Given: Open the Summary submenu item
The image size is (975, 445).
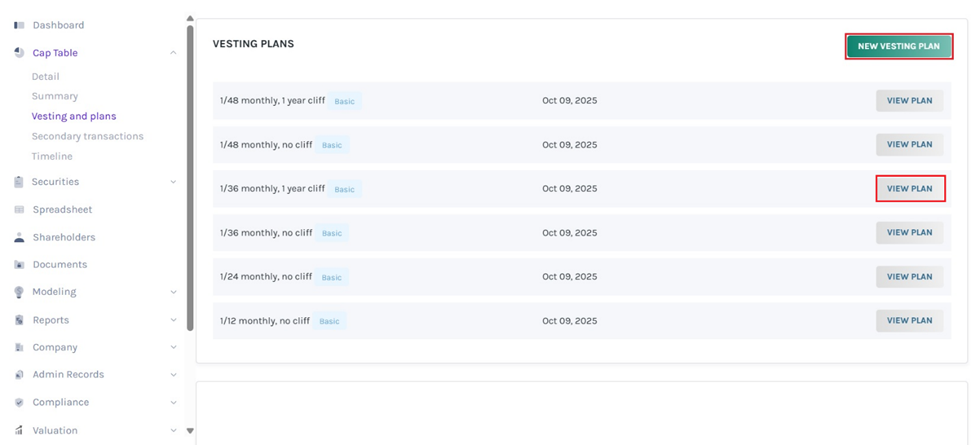Looking at the screenshot, I should tap(54, 96).
